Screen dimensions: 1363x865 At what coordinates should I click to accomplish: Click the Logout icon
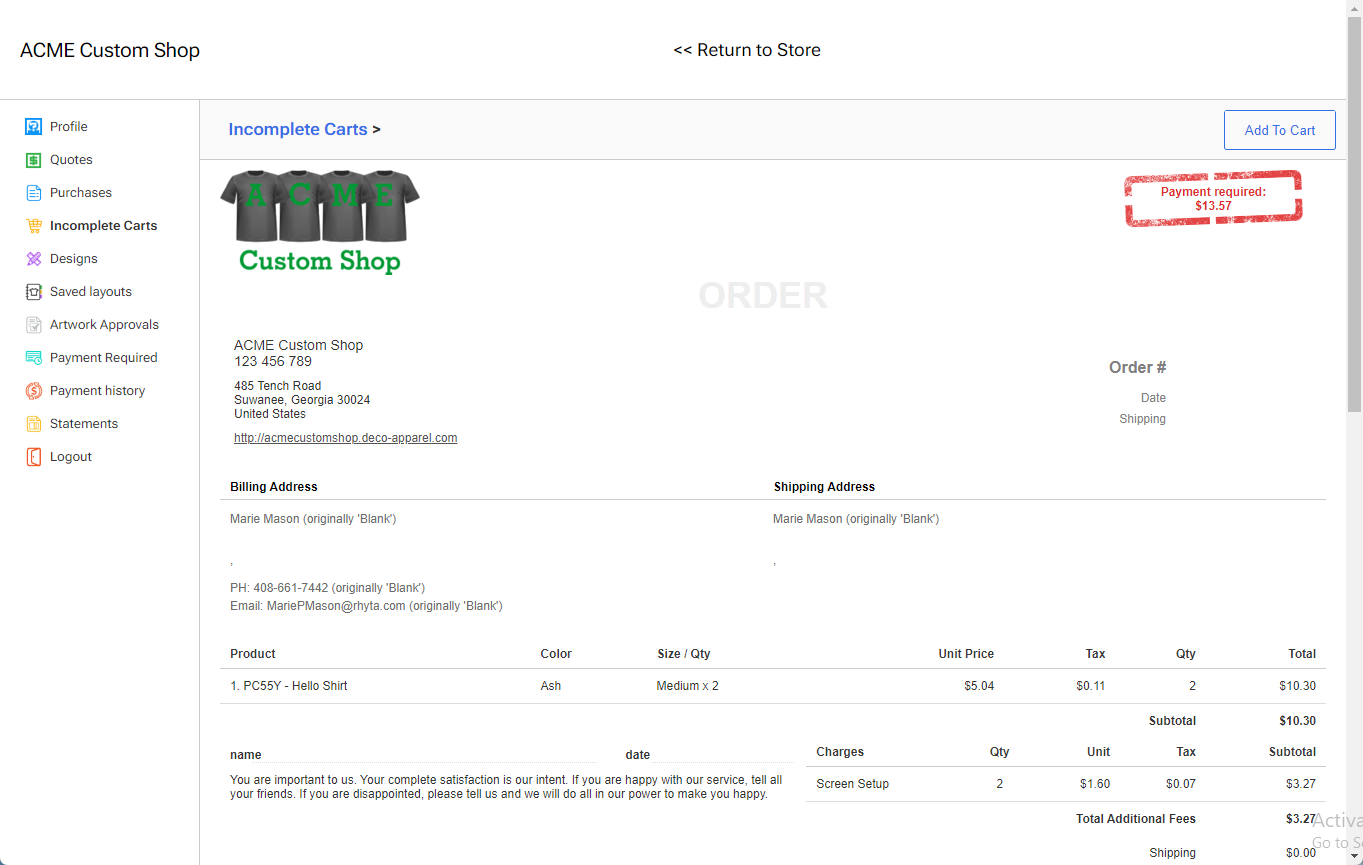pos(33,456)
